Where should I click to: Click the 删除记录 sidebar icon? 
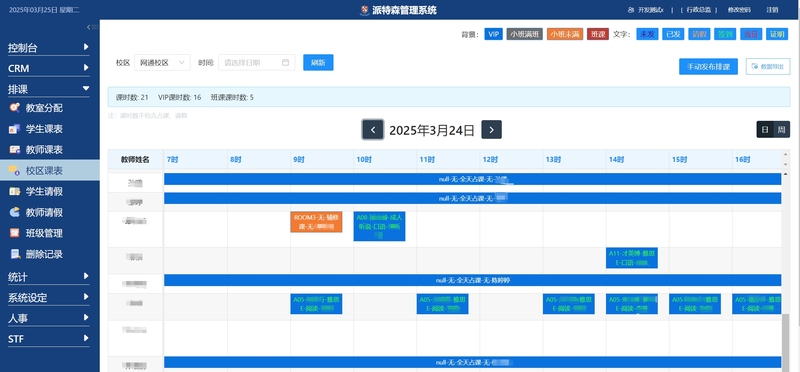15,254
